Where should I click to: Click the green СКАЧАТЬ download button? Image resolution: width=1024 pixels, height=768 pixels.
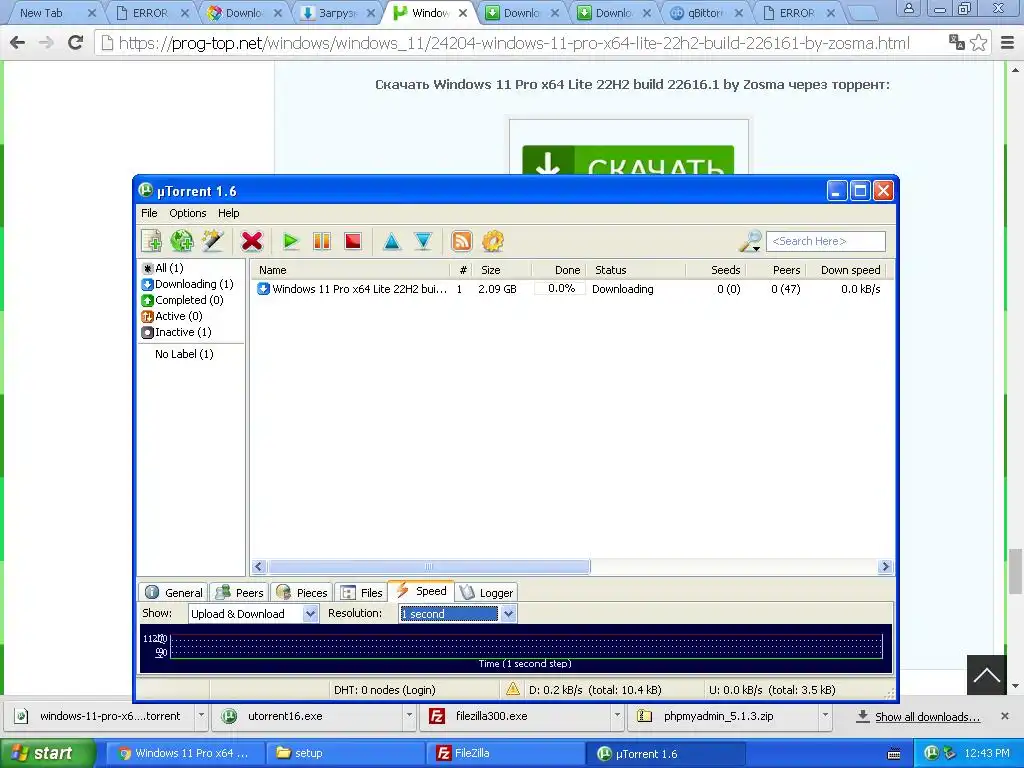tap(628, 161)
